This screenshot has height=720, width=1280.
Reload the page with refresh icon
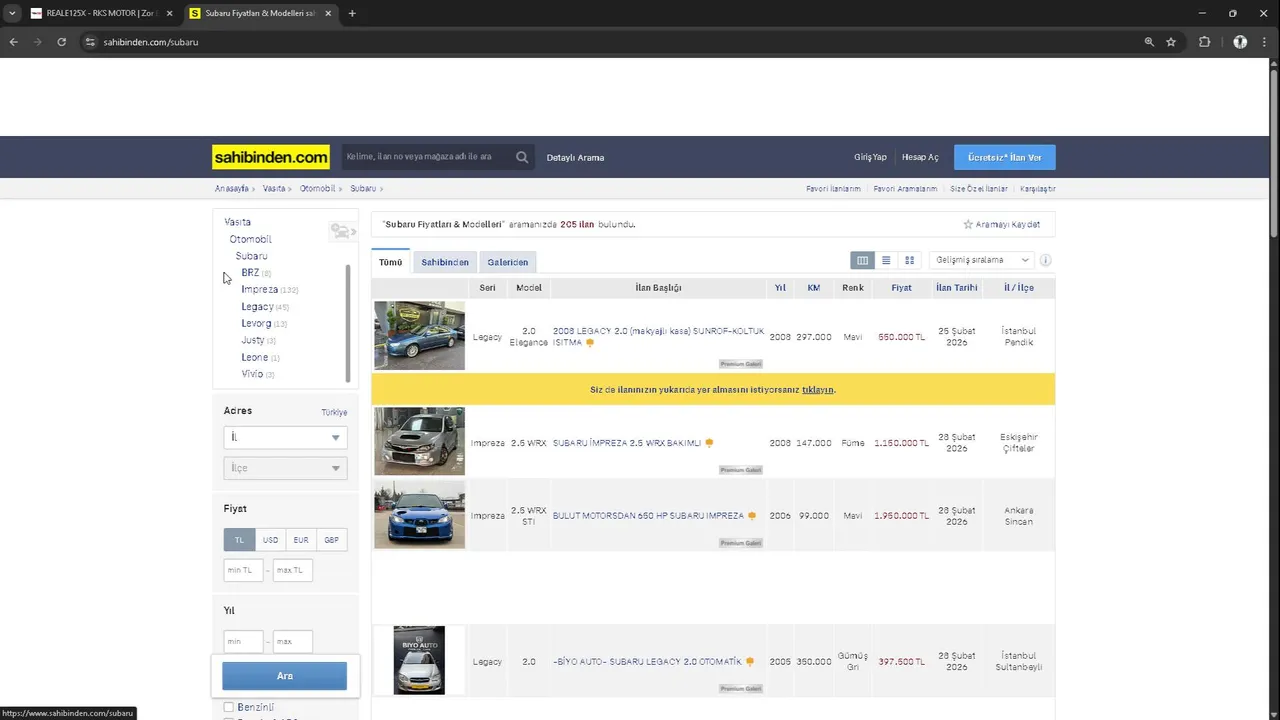61,42
